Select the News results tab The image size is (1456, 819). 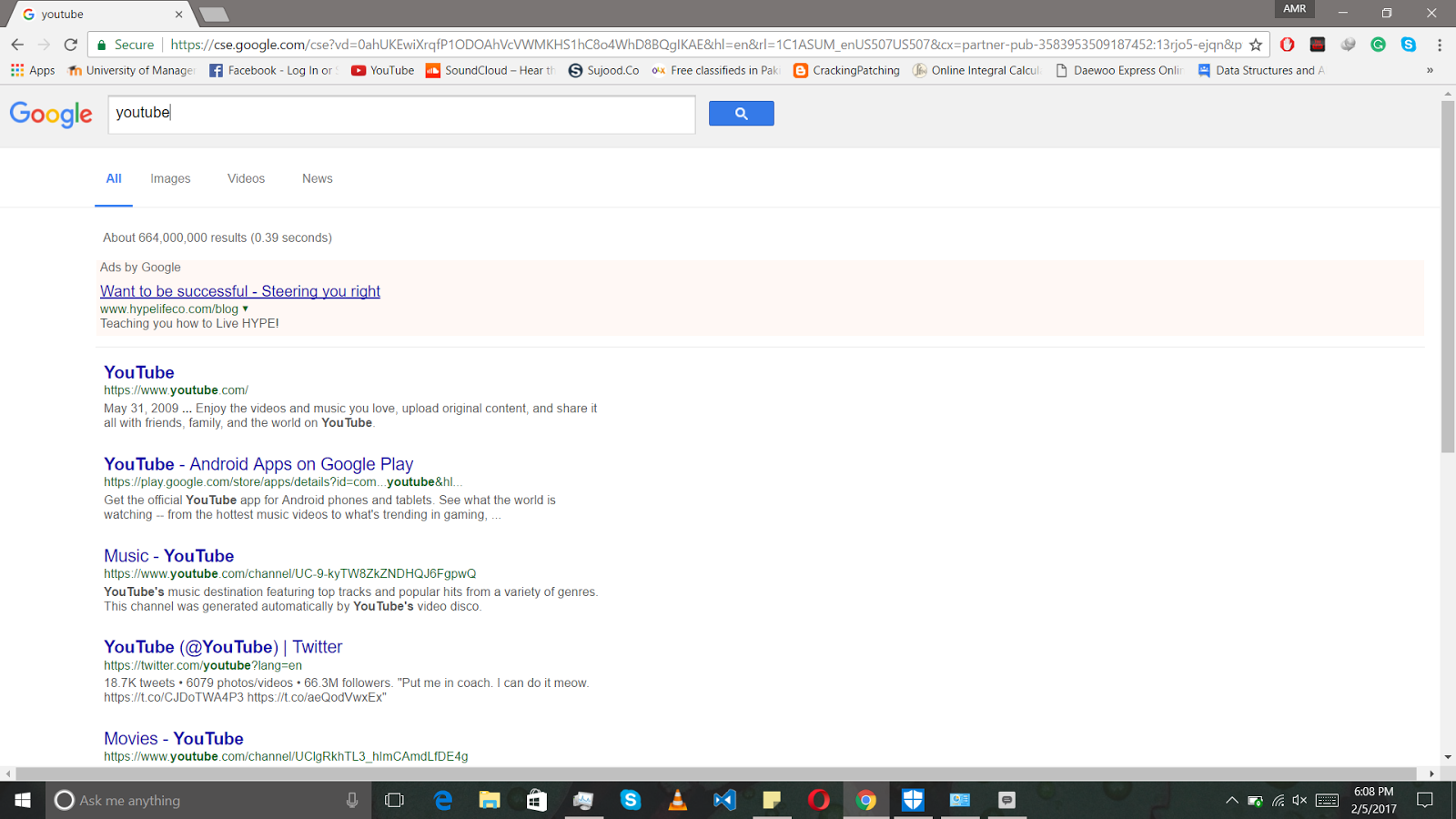tap(317, 178)
